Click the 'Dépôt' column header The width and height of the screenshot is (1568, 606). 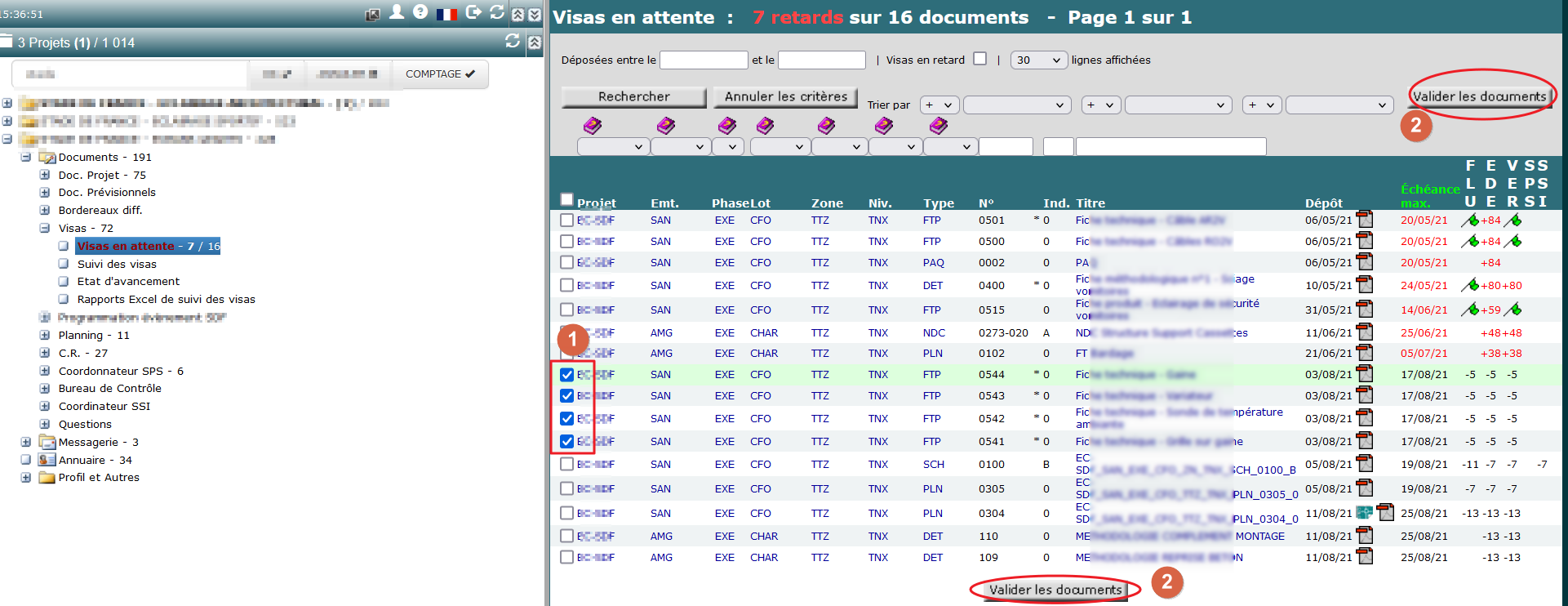pos(1324,203)
